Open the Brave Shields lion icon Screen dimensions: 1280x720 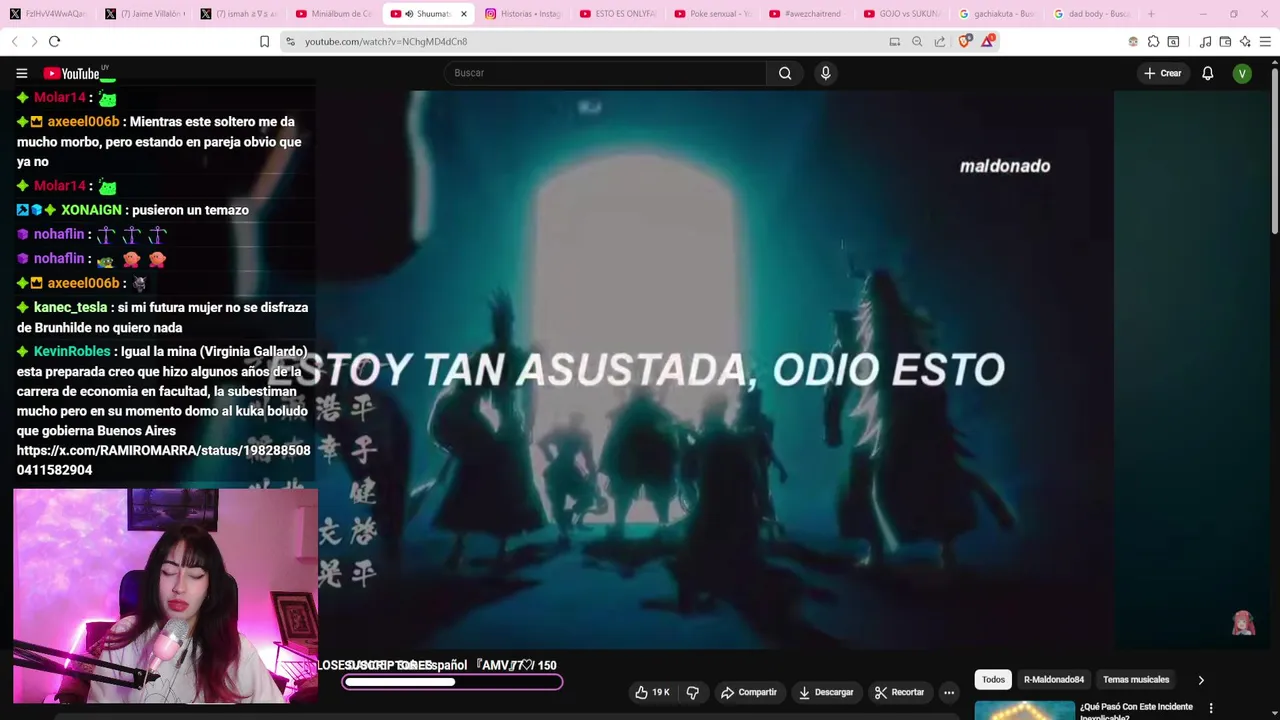click(x=964, y=41)
